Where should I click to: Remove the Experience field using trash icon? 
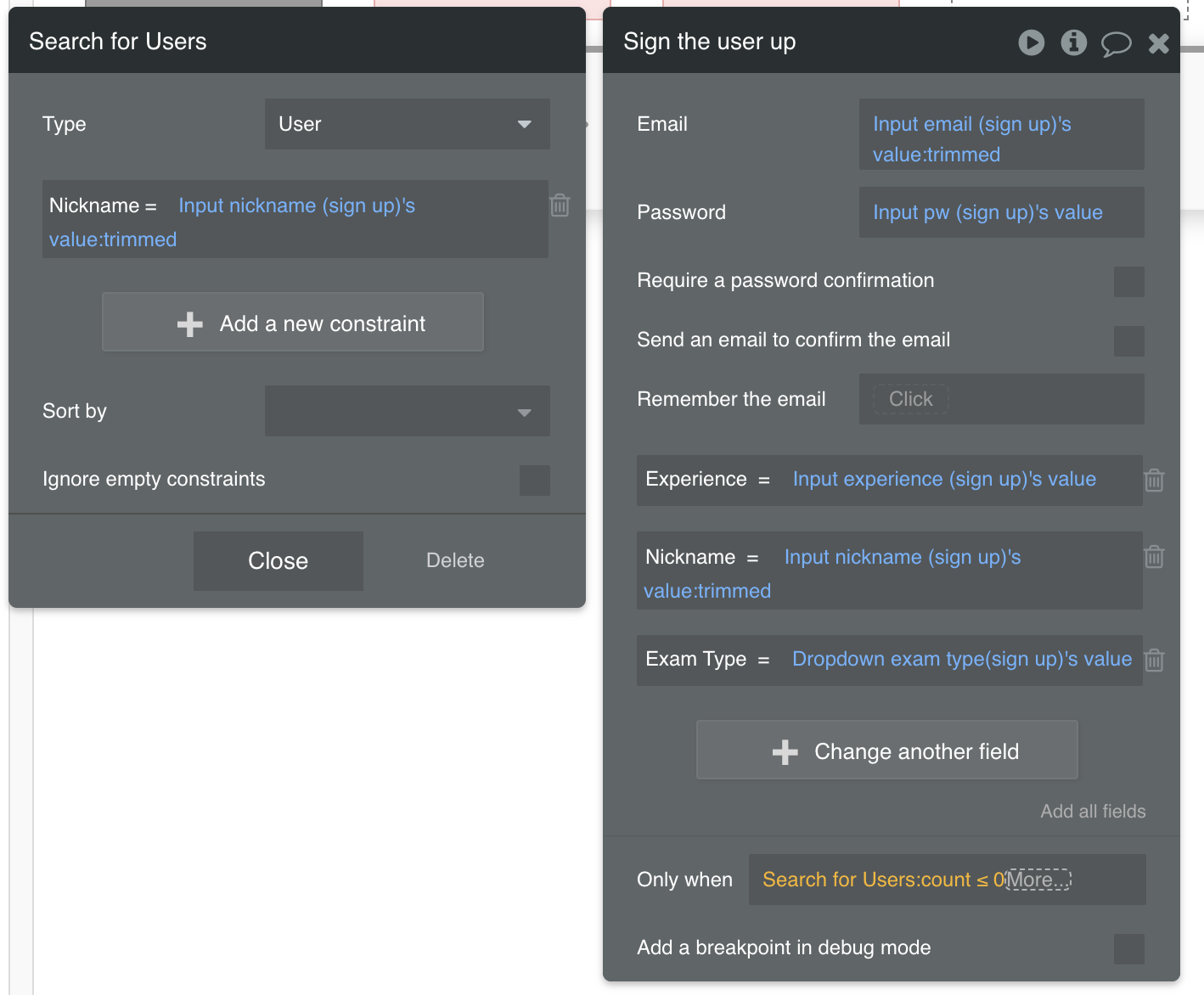click(1154, 481)
